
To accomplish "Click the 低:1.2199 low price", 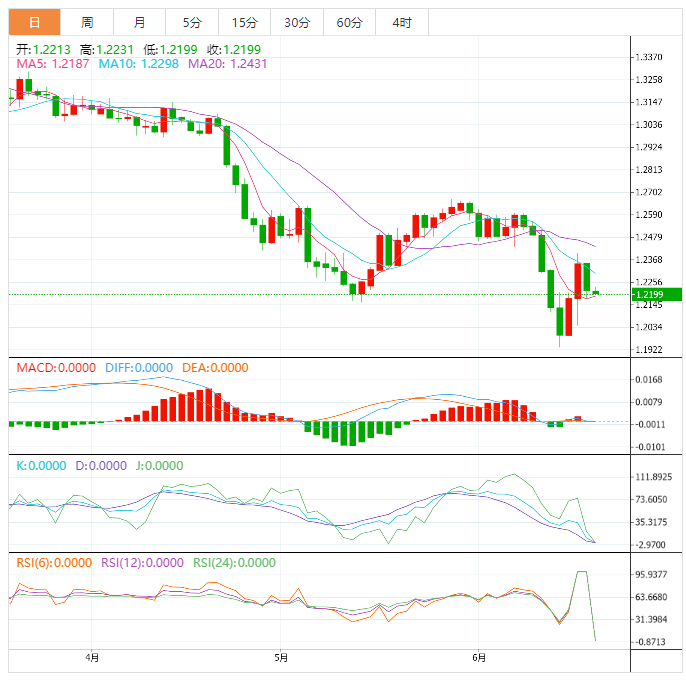I will 170,49.
